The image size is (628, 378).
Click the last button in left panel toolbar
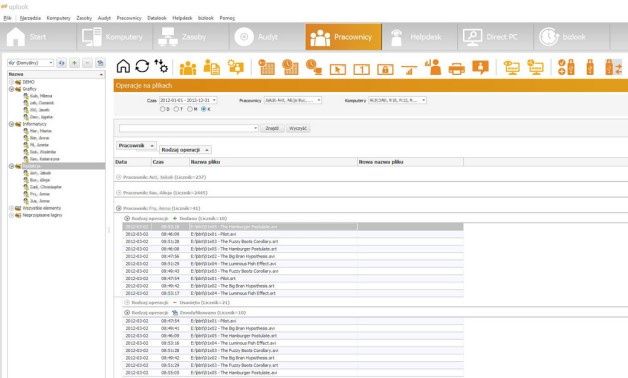[x=100, y=63]
